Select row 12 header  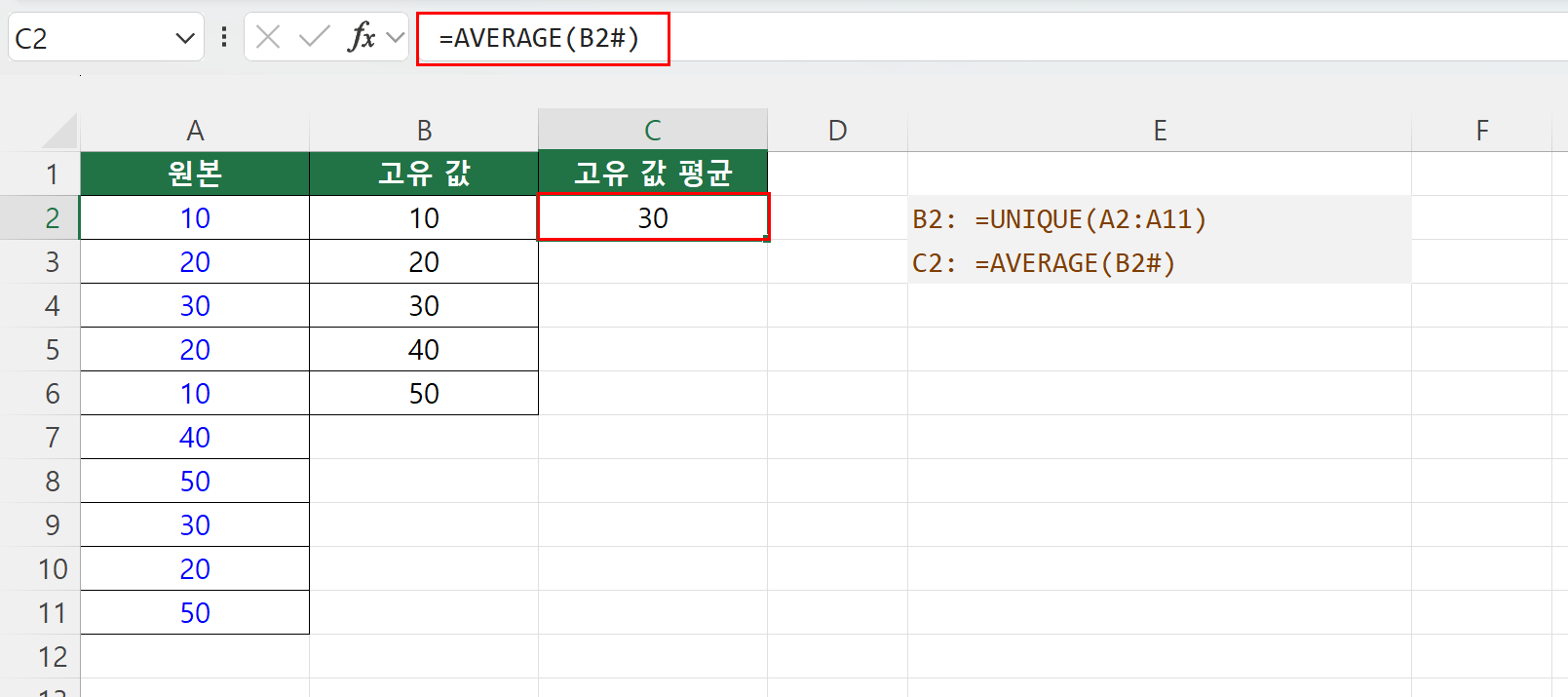point(40,657)
